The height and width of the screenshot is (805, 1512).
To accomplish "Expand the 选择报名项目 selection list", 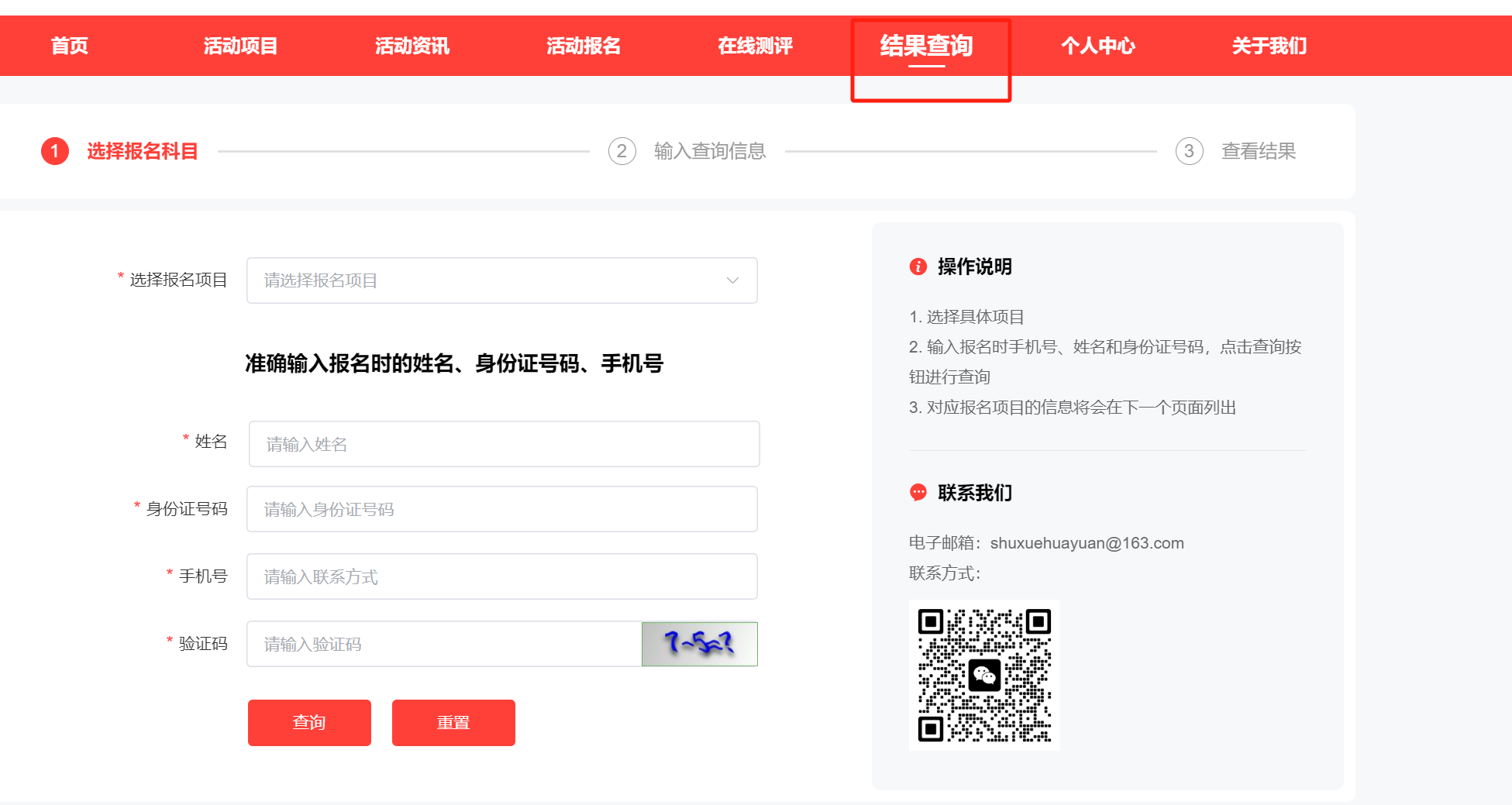I will click(502, 280).
